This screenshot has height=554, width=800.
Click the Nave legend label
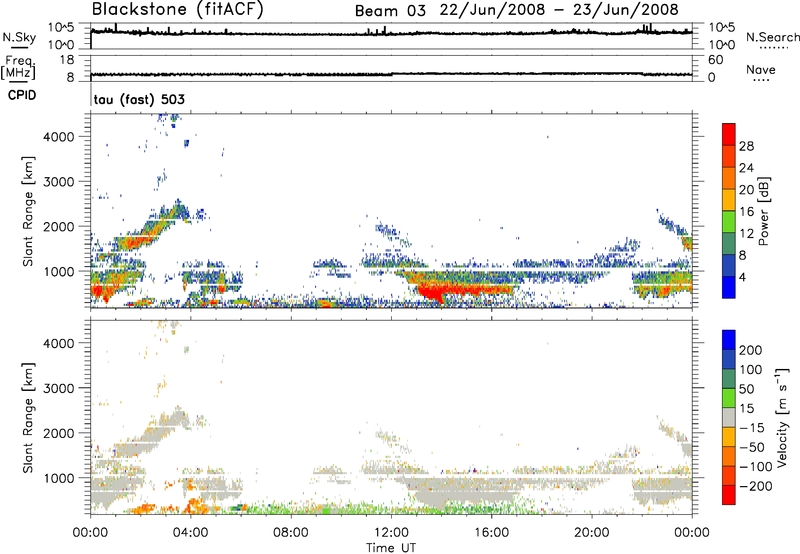(x=761, y=70)
